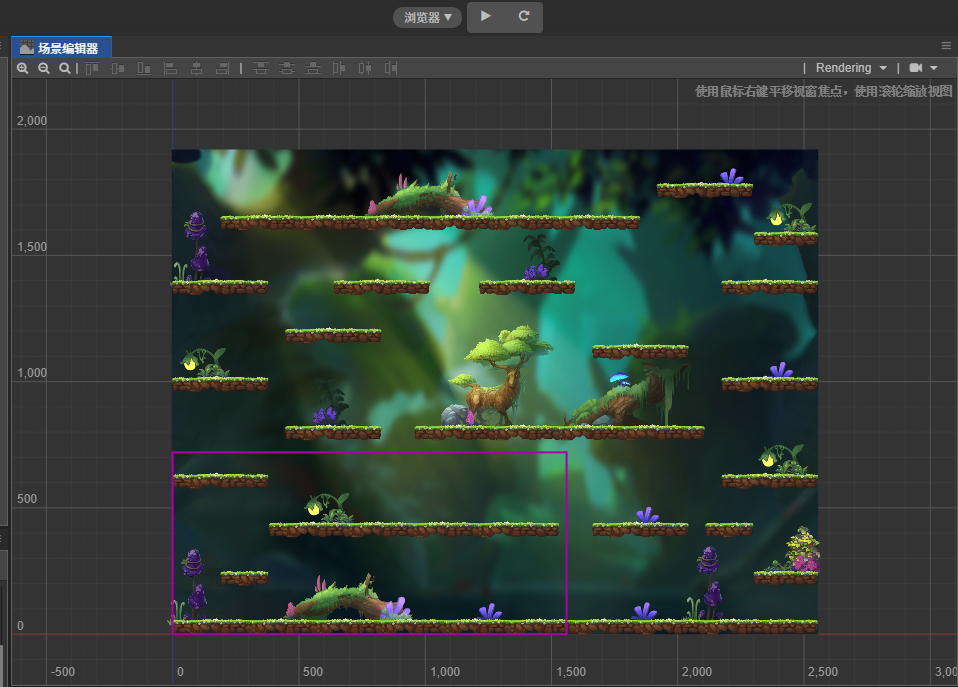Click the zoom out magnifier icon

[x=44, y=68]
